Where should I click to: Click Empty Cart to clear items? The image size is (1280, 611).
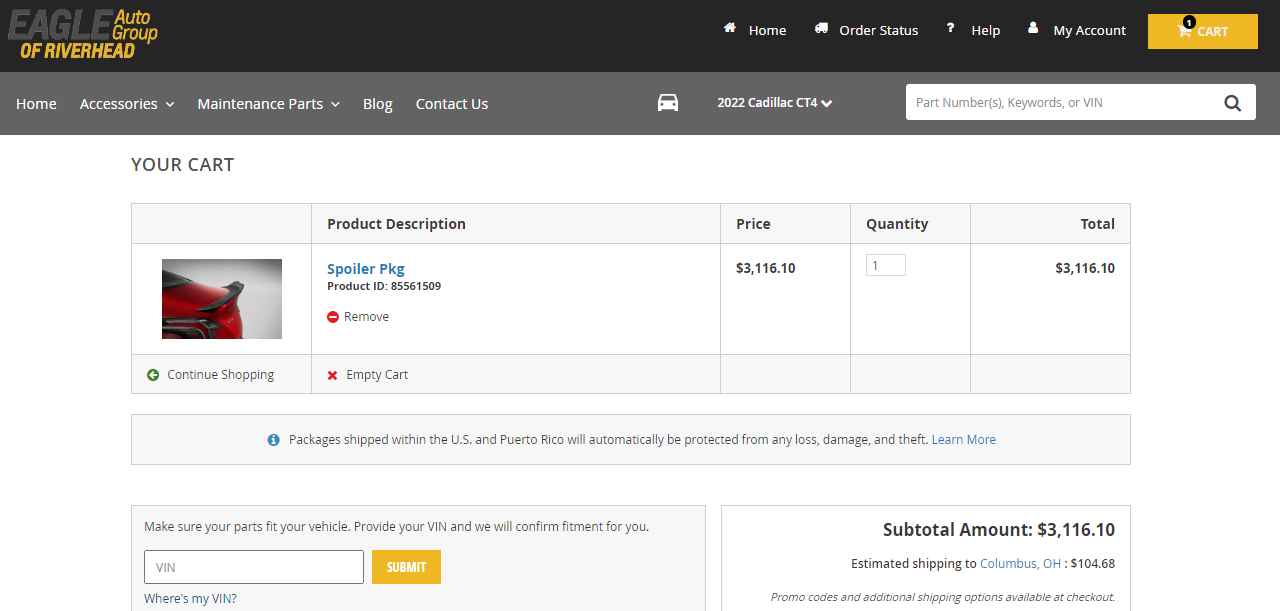pos(376,375)
